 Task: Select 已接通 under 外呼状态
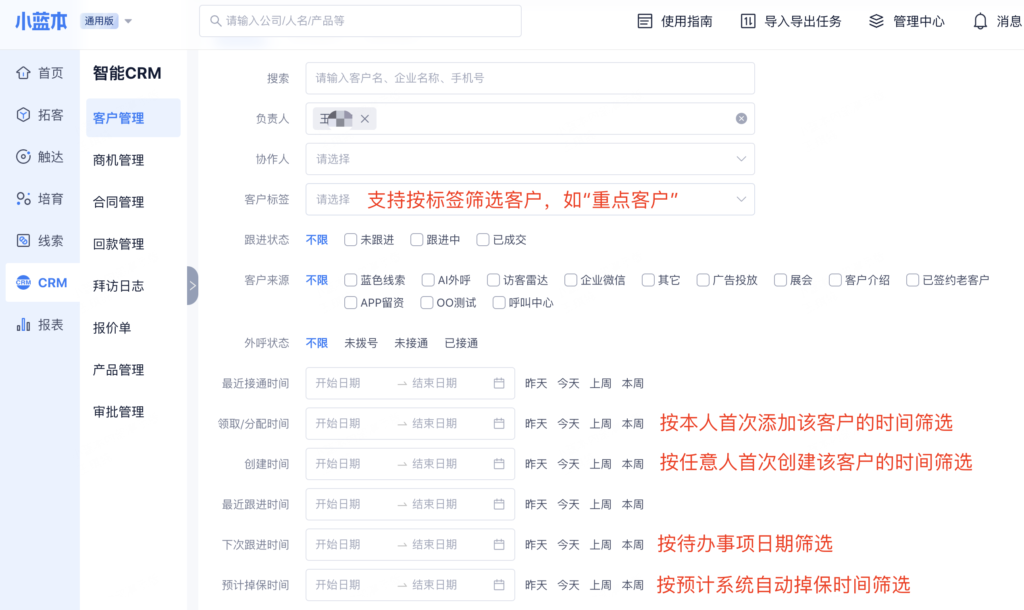coord(461,343)
